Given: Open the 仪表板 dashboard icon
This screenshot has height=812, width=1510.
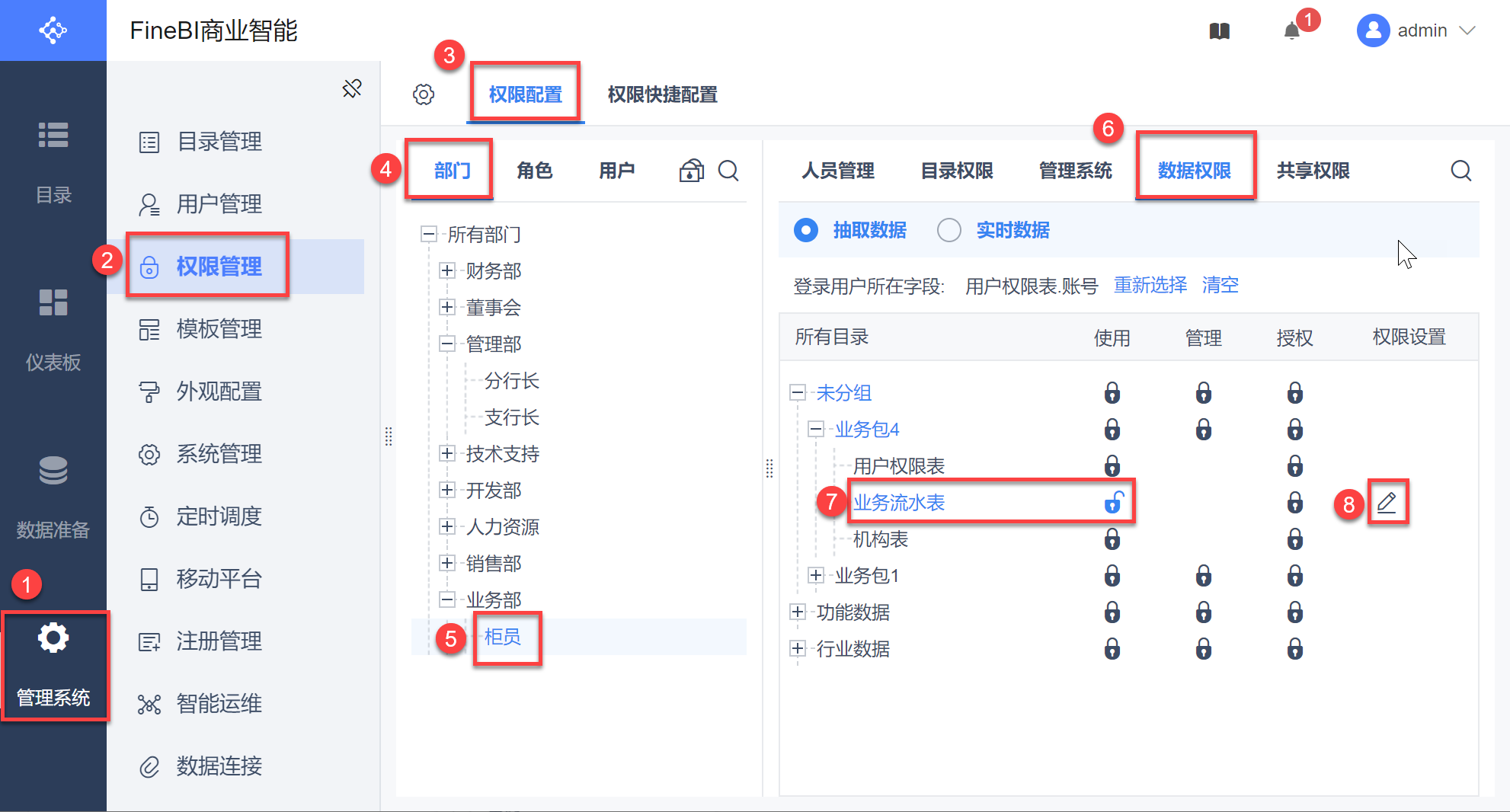Looking at the screenshot, I should click(x=53, y=302).
